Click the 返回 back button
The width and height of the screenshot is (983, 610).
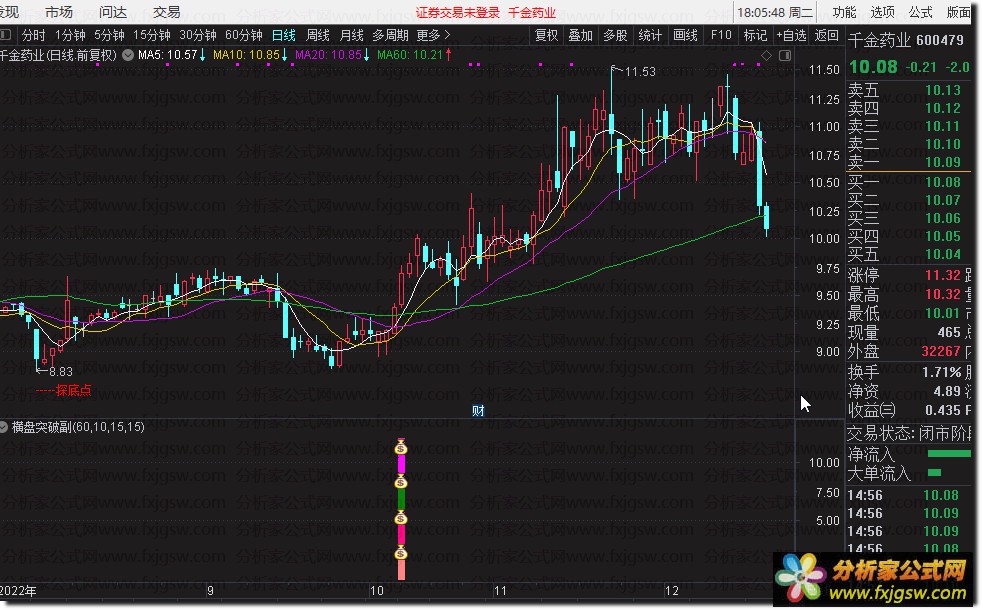click(826, 35)
